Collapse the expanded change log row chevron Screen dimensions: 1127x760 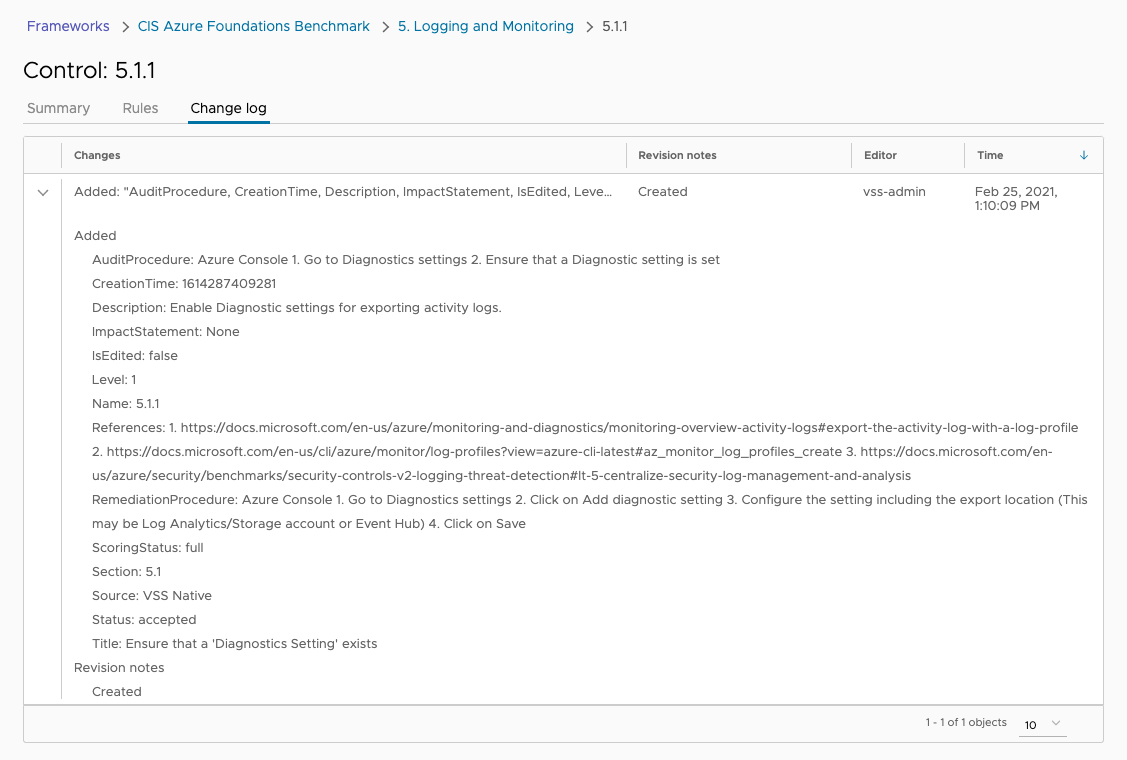[43, 193]
